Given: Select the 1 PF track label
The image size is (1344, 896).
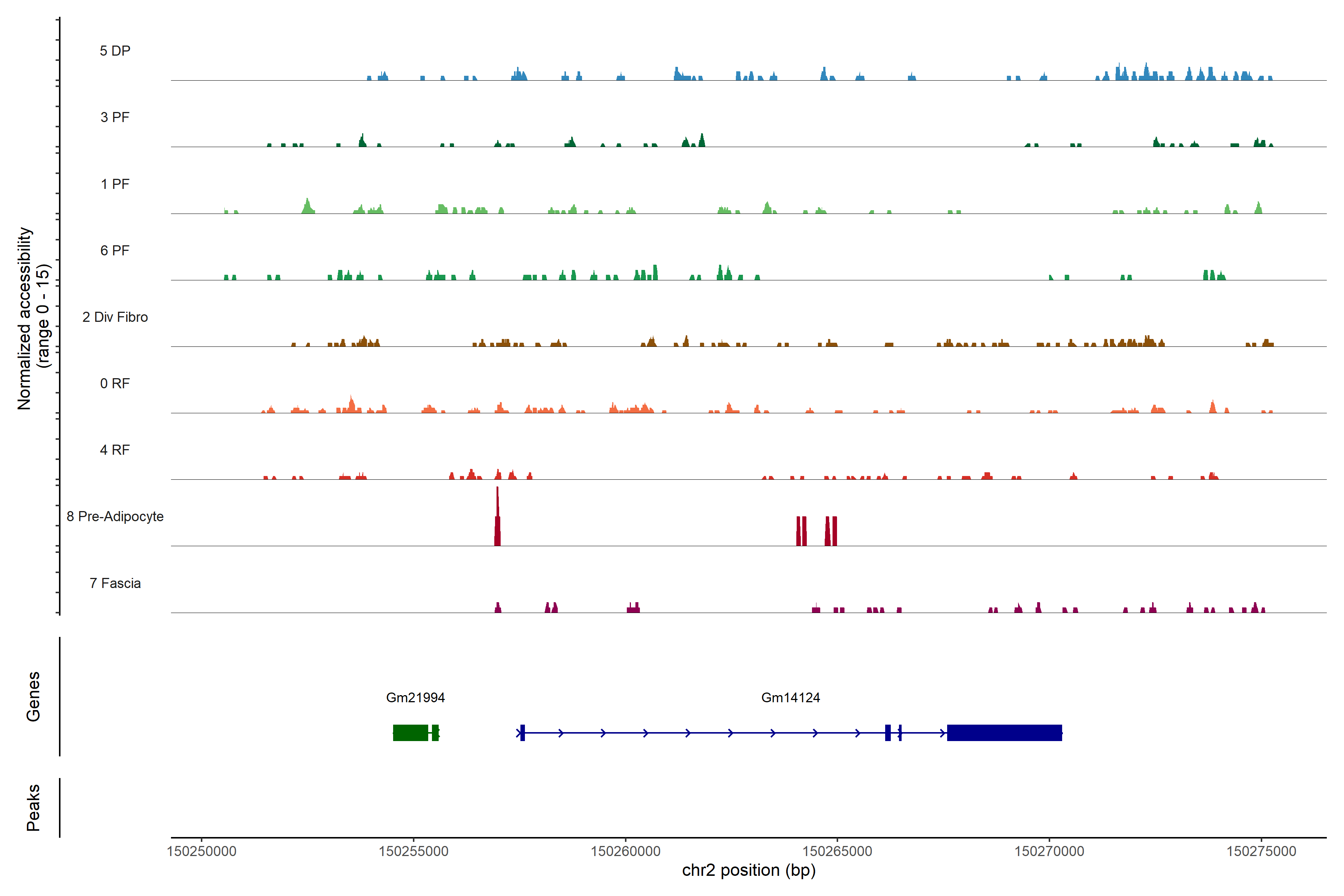Looking at the screenshot, I should click(115, 184).
